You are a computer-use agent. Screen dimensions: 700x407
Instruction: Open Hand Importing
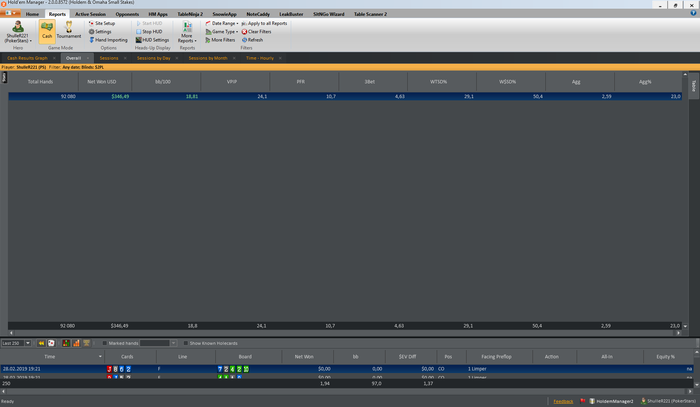point(108,40)
